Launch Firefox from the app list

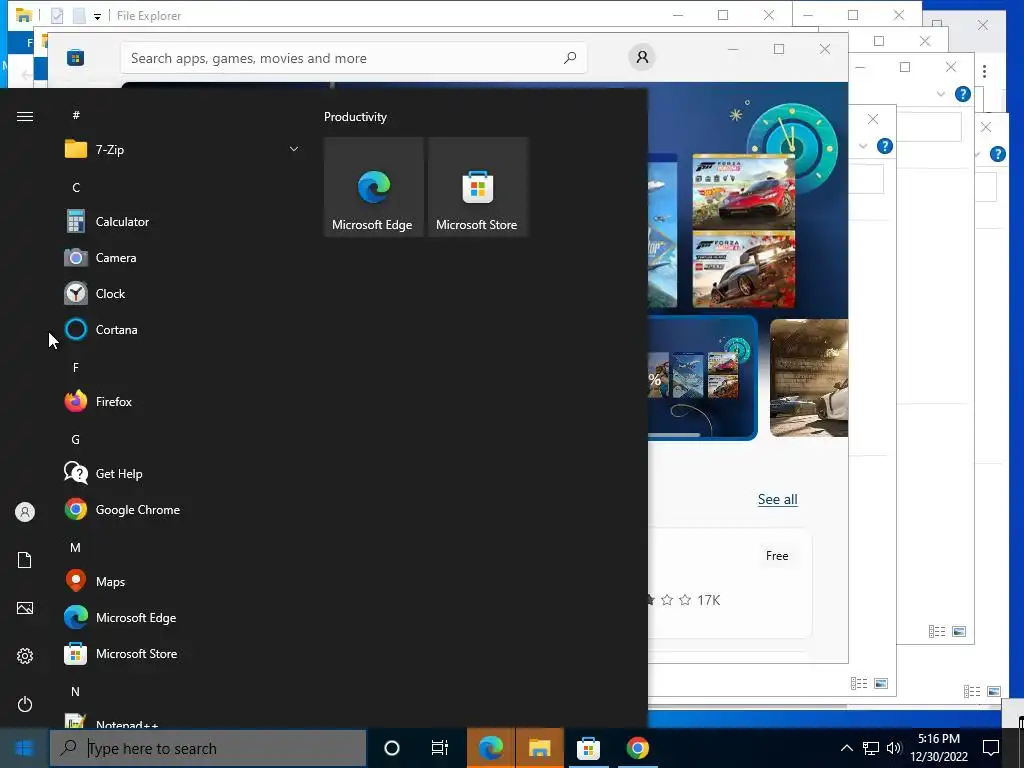coord(182,402)
